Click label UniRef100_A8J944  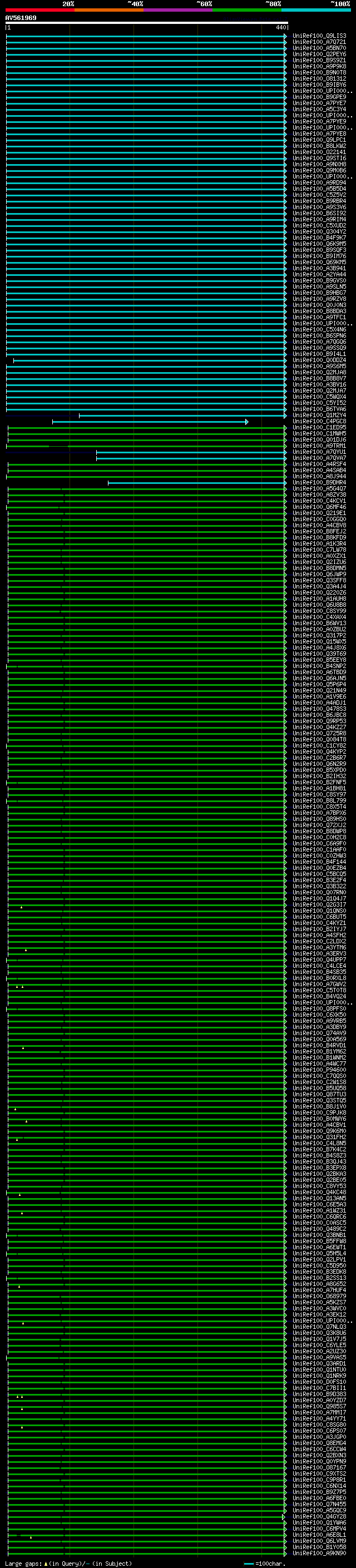(319, 477)
